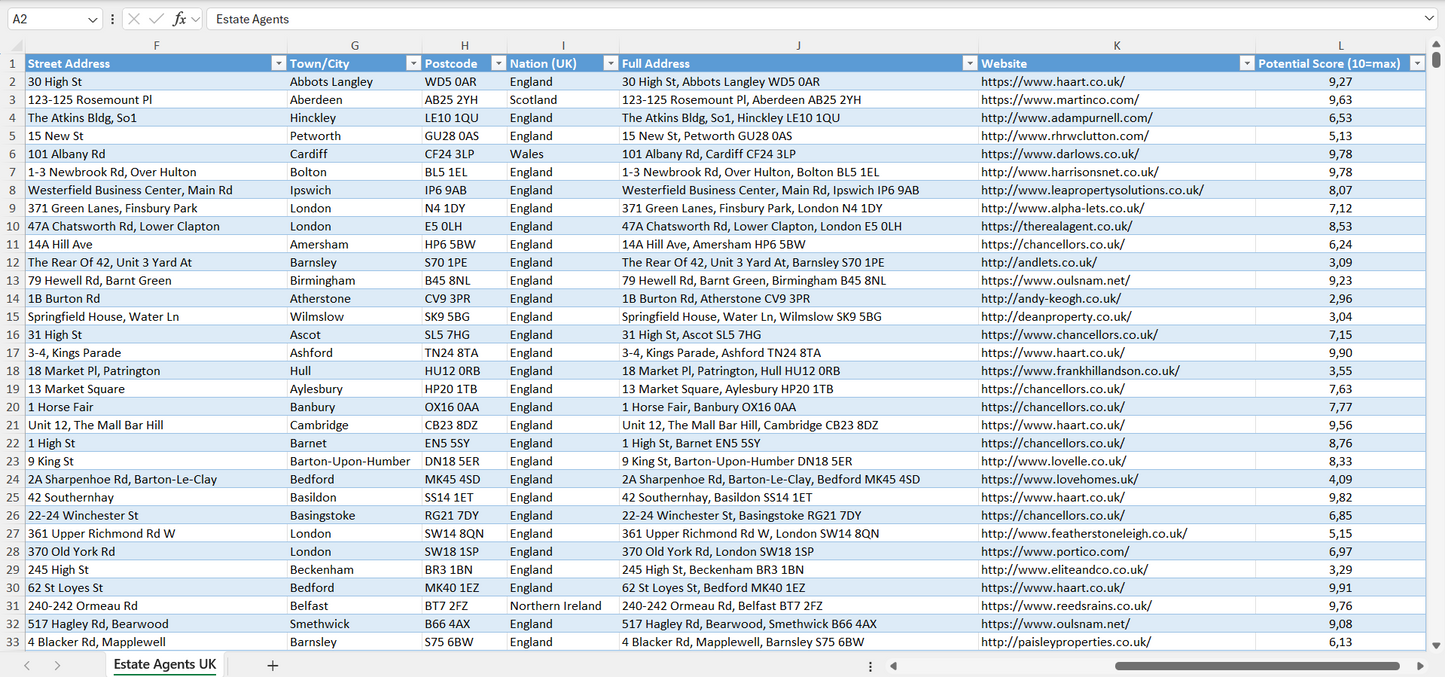Click the right horizontal scroll arrow
This screenshot has width=1445, height=677.
(1421, 665)
